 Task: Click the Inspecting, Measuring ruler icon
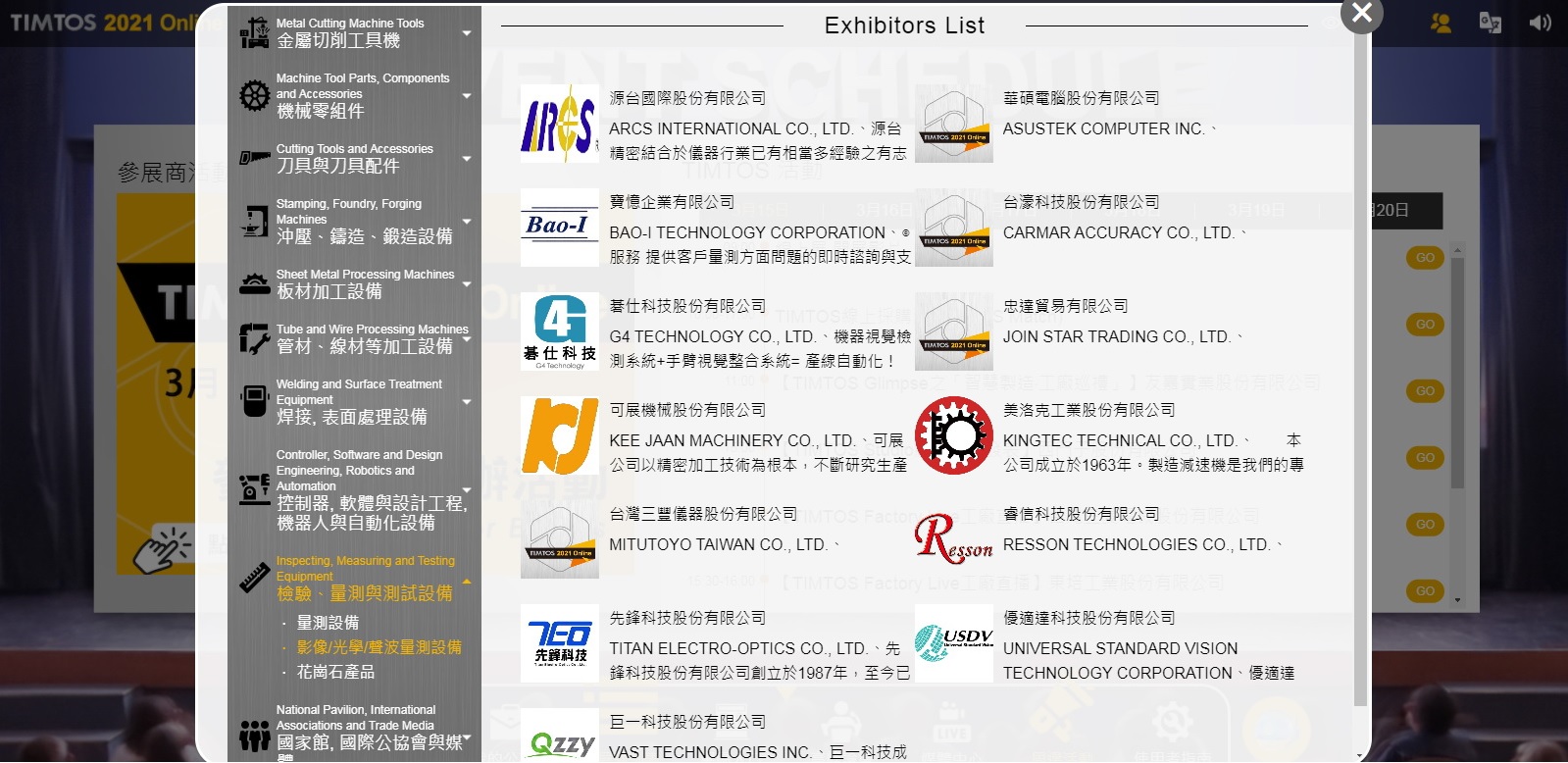tap(254, 578)
